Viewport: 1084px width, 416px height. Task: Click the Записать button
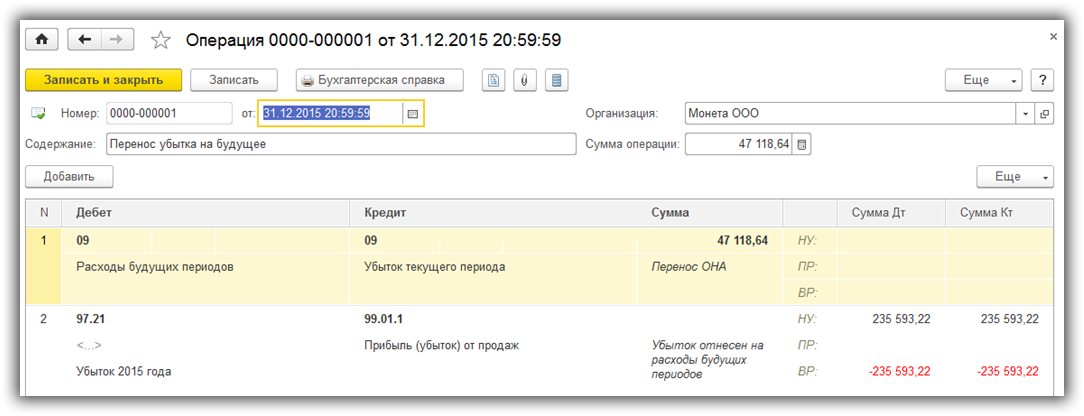[233, 80]
